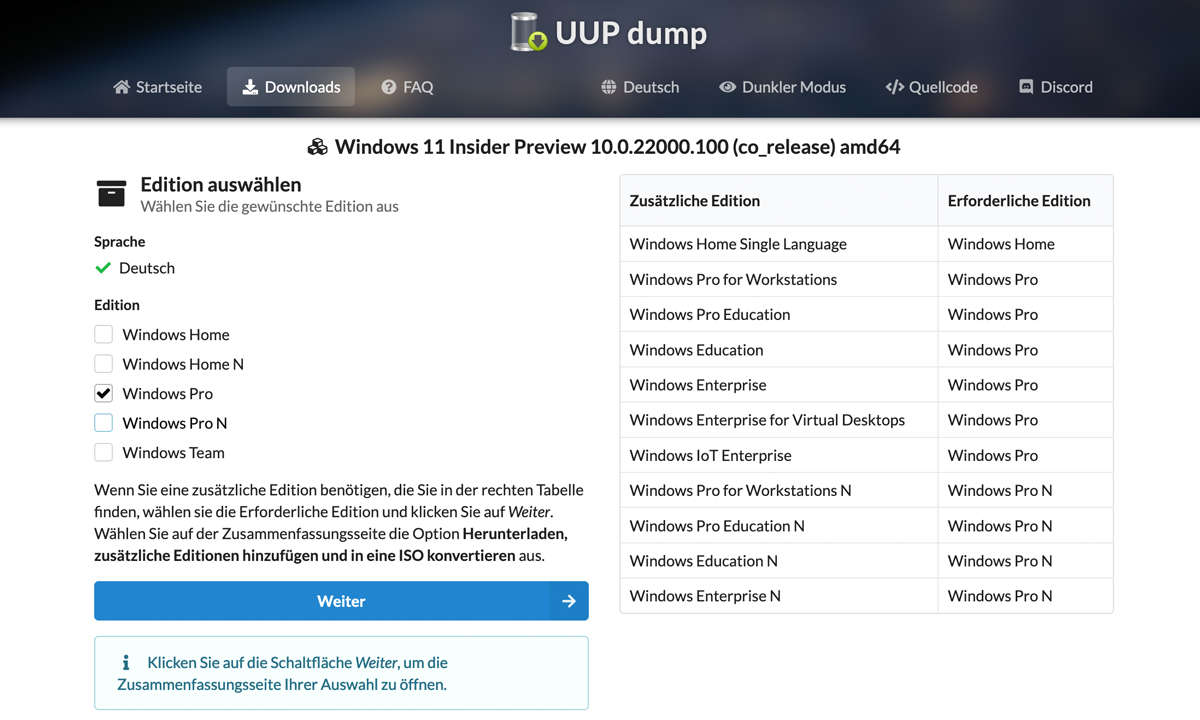Open the Quellcode link
The width and height of the screenshot is (1200, 720).
931,87
